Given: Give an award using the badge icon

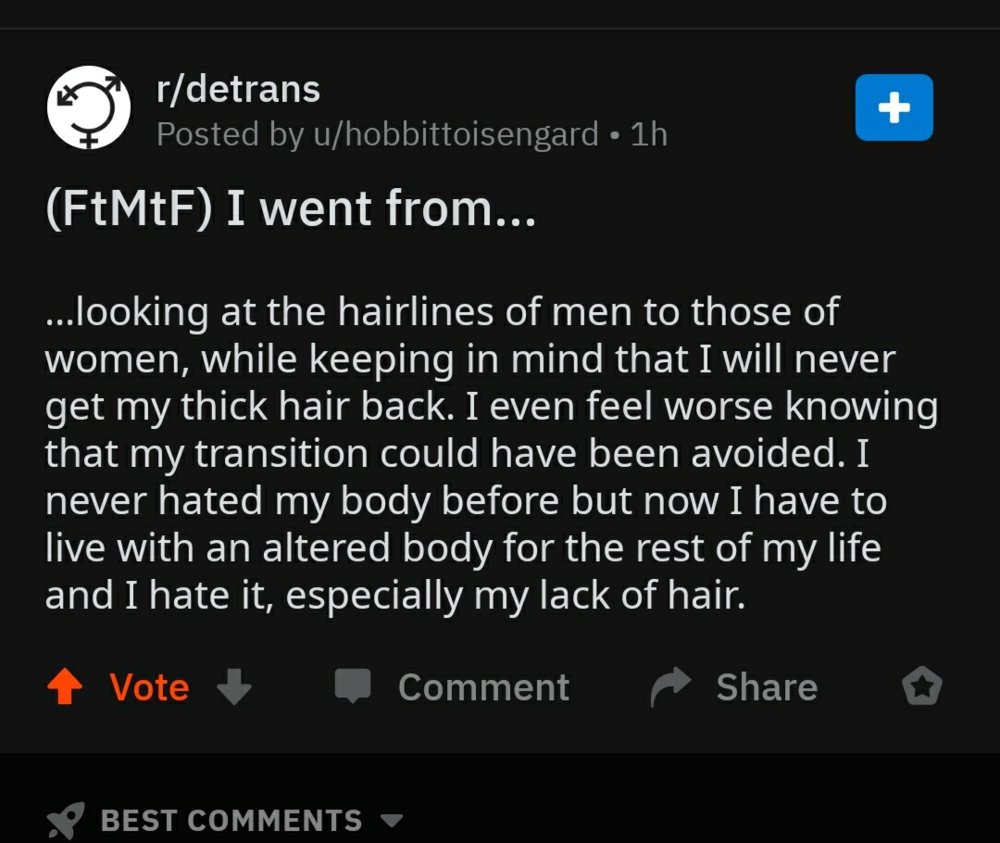Looking at the screenshot, I should [x=921, y=687].
